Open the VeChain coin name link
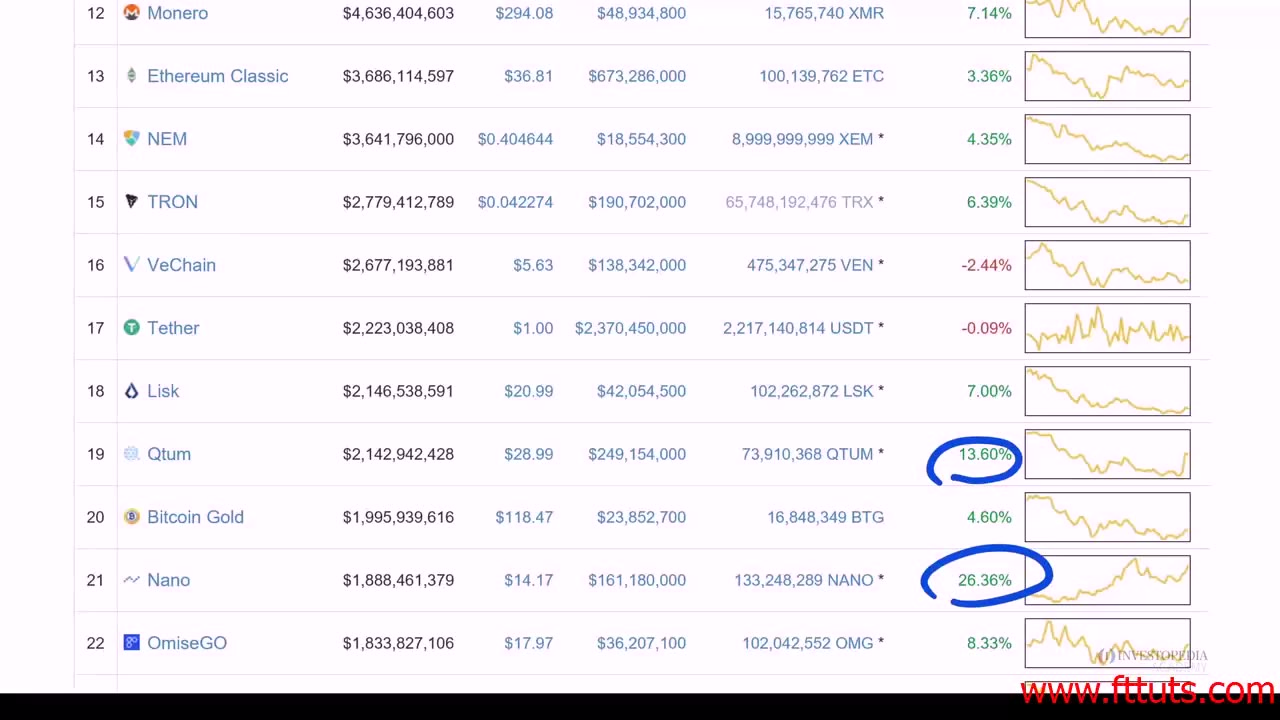Image resolution: width=1280 pixels, height=720 pixels. coord(181,265)
